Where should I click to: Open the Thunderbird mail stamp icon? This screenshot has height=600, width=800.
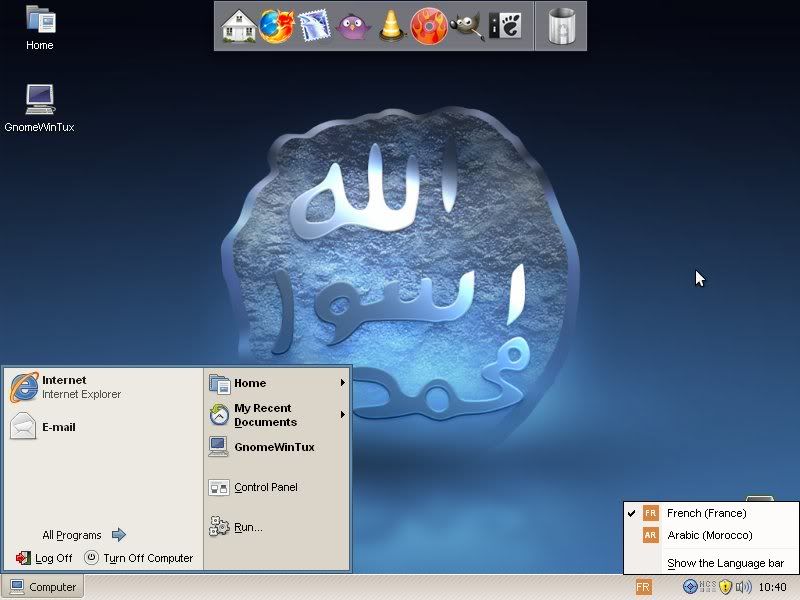(314, 26)
